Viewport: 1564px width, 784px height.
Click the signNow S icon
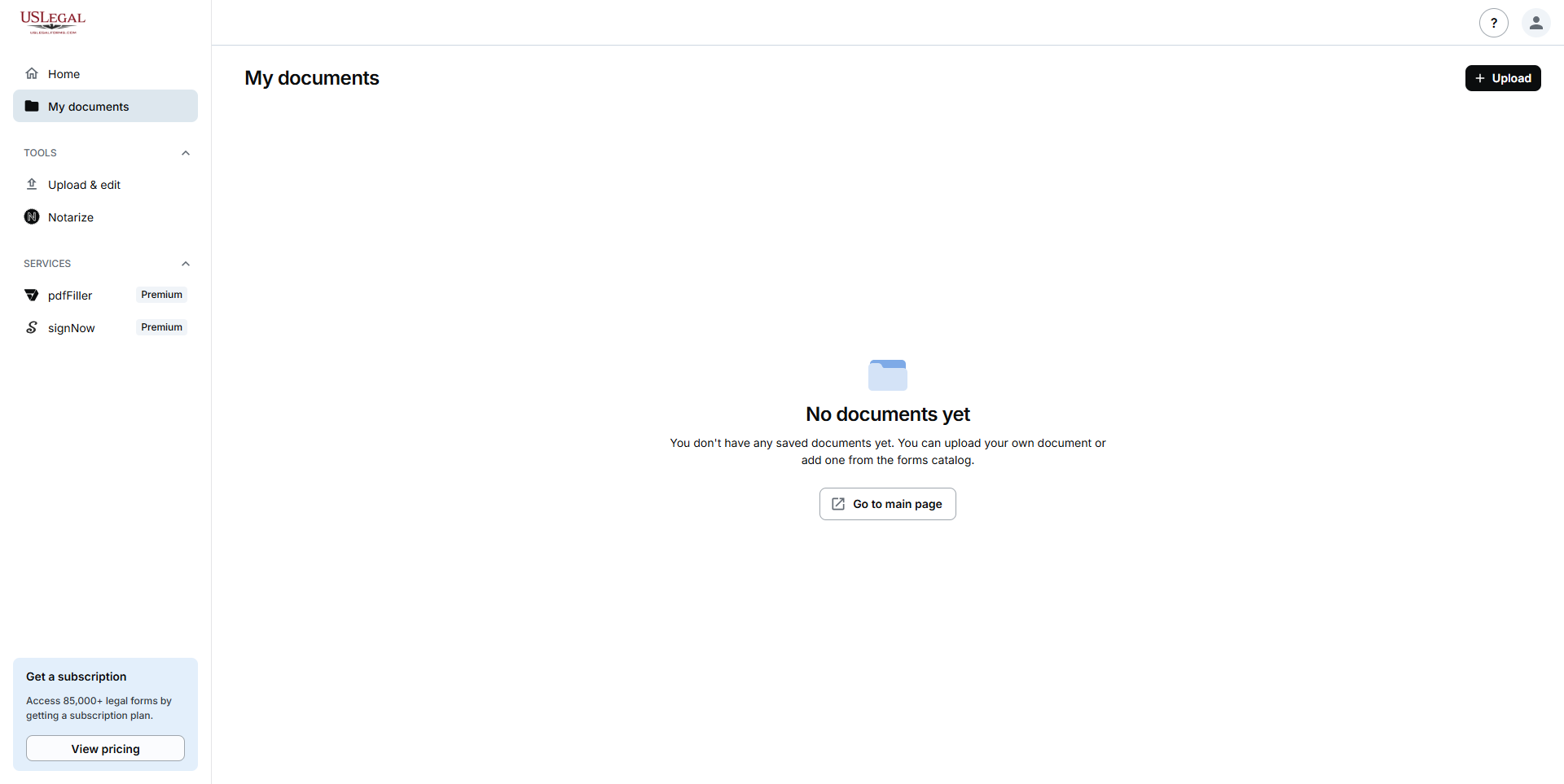pyautogui.click(x=32, y=327)
